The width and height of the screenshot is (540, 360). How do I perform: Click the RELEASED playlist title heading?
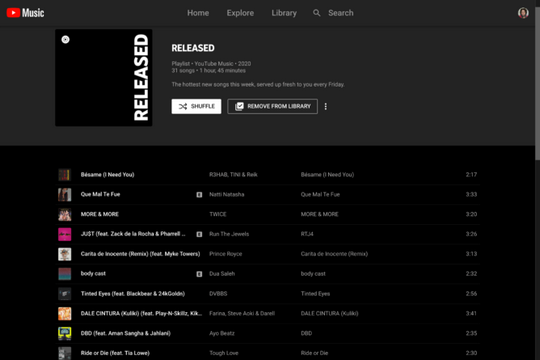coord(193,48)
